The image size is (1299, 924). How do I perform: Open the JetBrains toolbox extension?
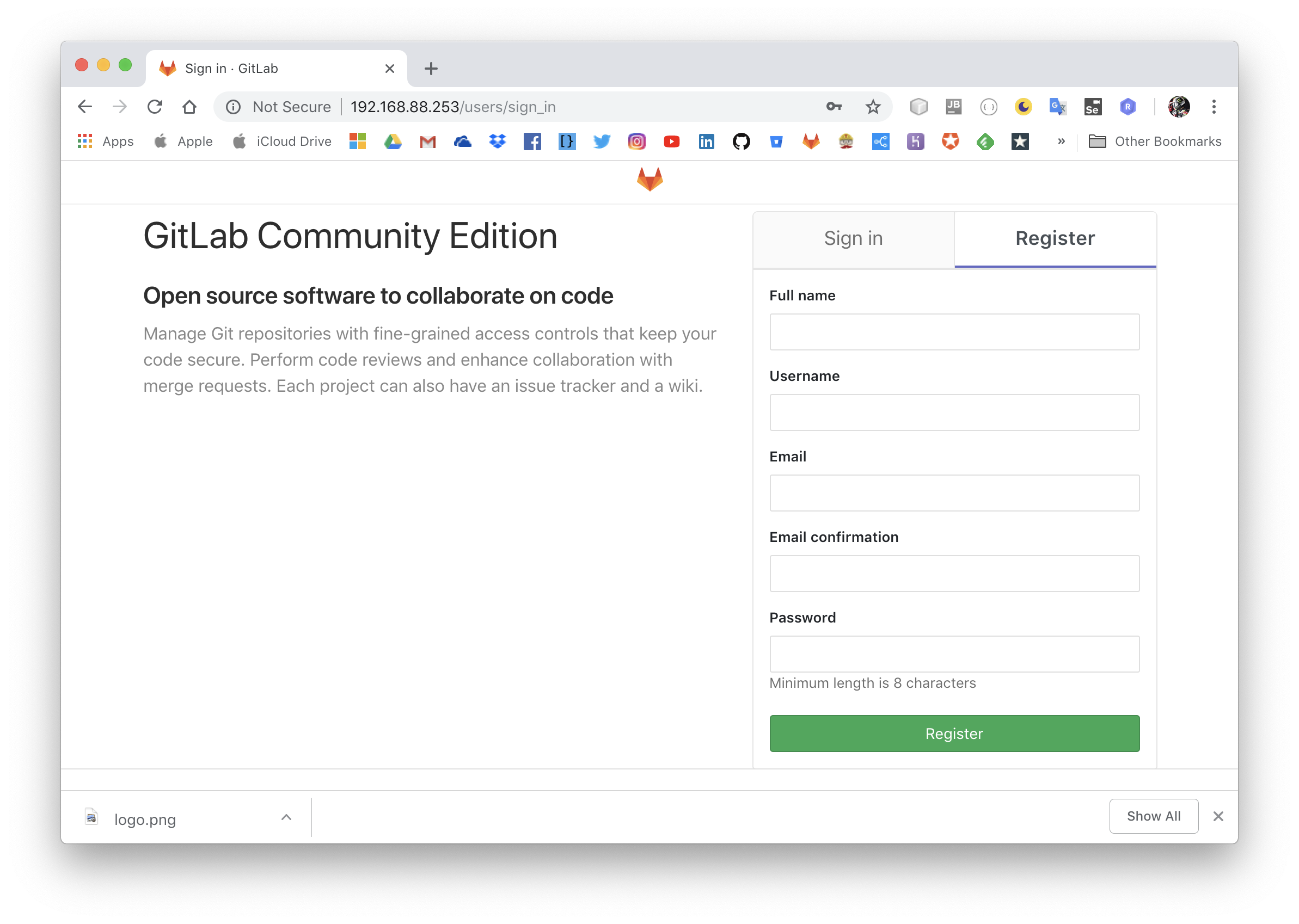point(953,107)
